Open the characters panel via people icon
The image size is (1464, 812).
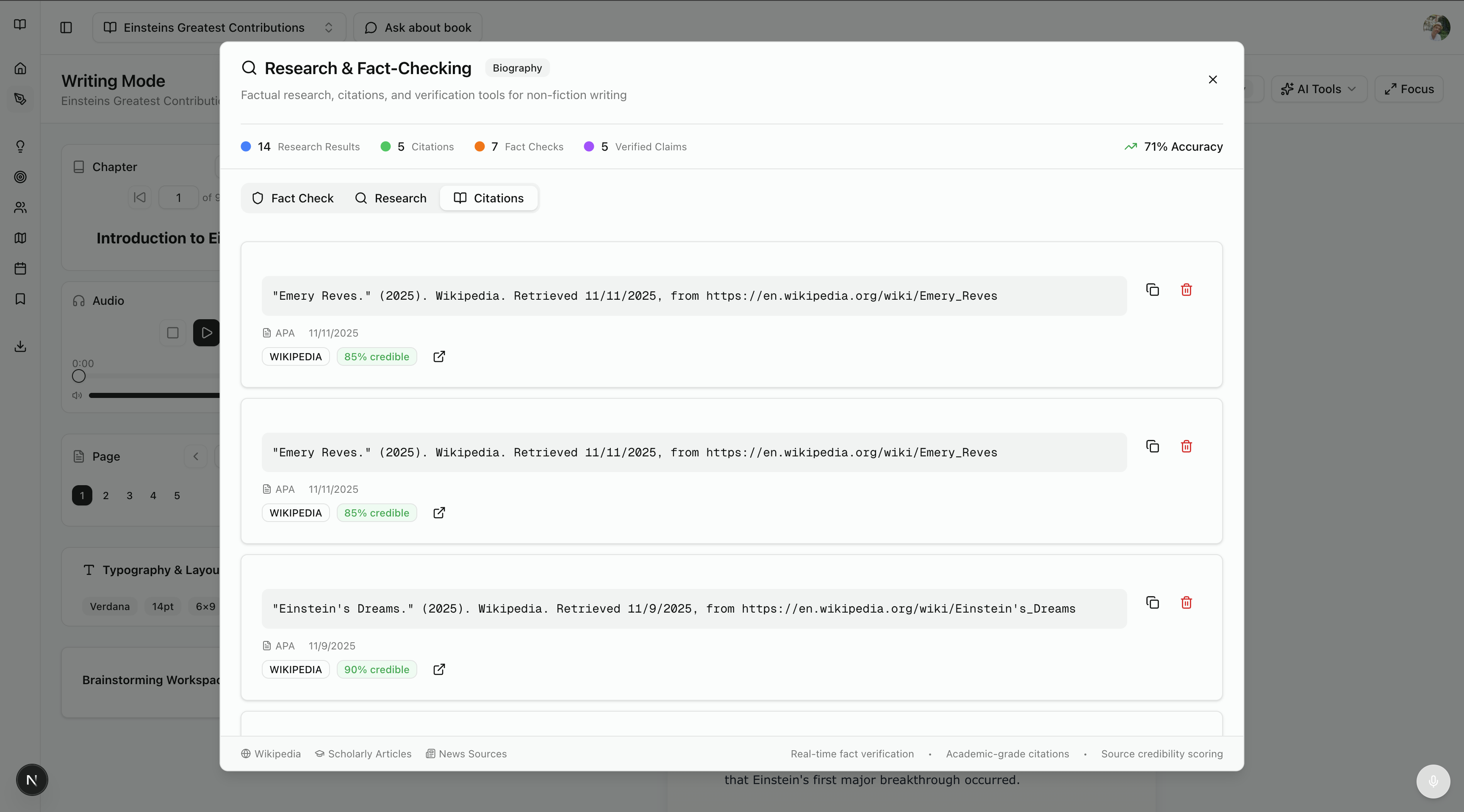coord(20,207)
